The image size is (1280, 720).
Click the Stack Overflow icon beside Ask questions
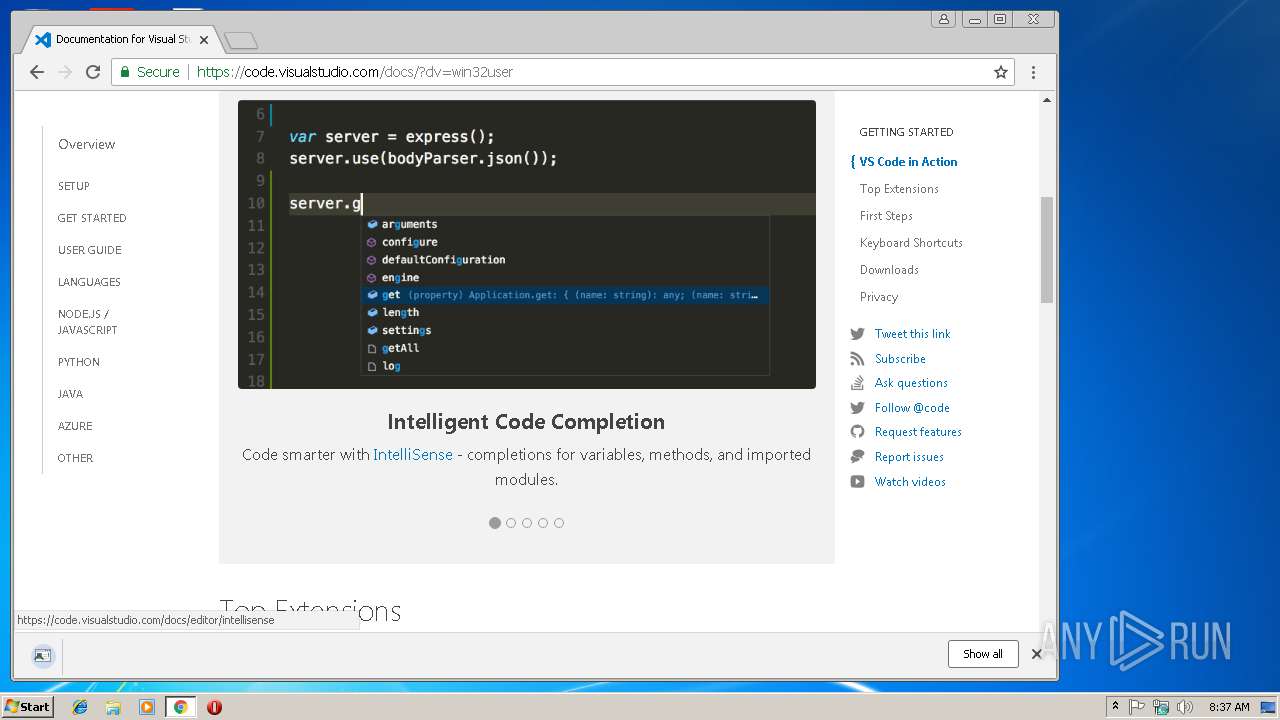pos(857,383)
